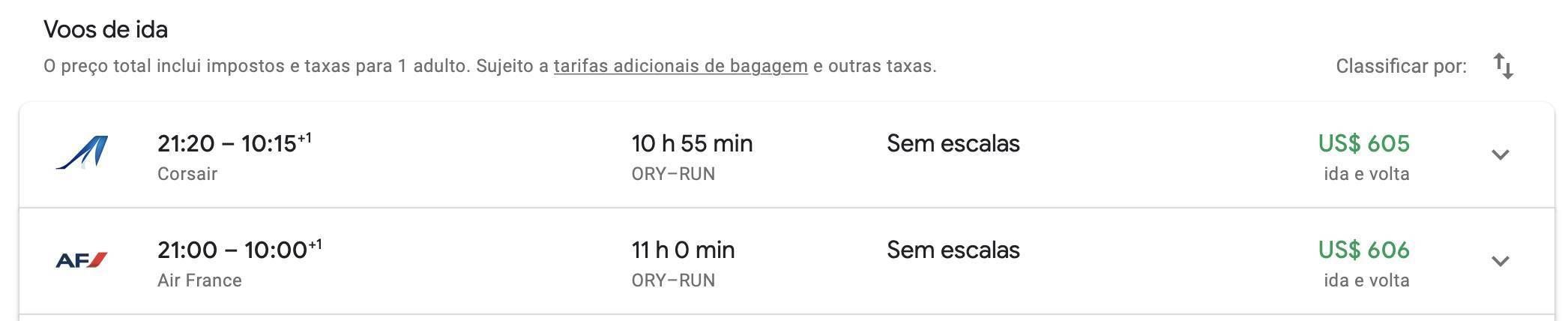The width and height of the screenshot is (1568, 321).
Task: Click the ORY–RUN route under Corsair flight
Action: [x=673, y=174]
